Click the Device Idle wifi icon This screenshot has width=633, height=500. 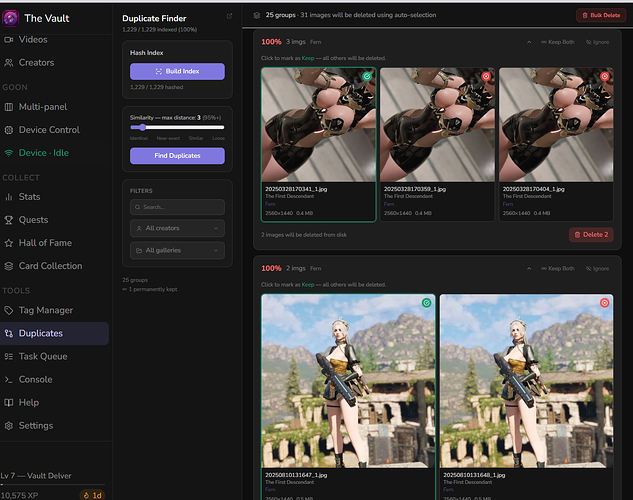(x=8, y=153)
